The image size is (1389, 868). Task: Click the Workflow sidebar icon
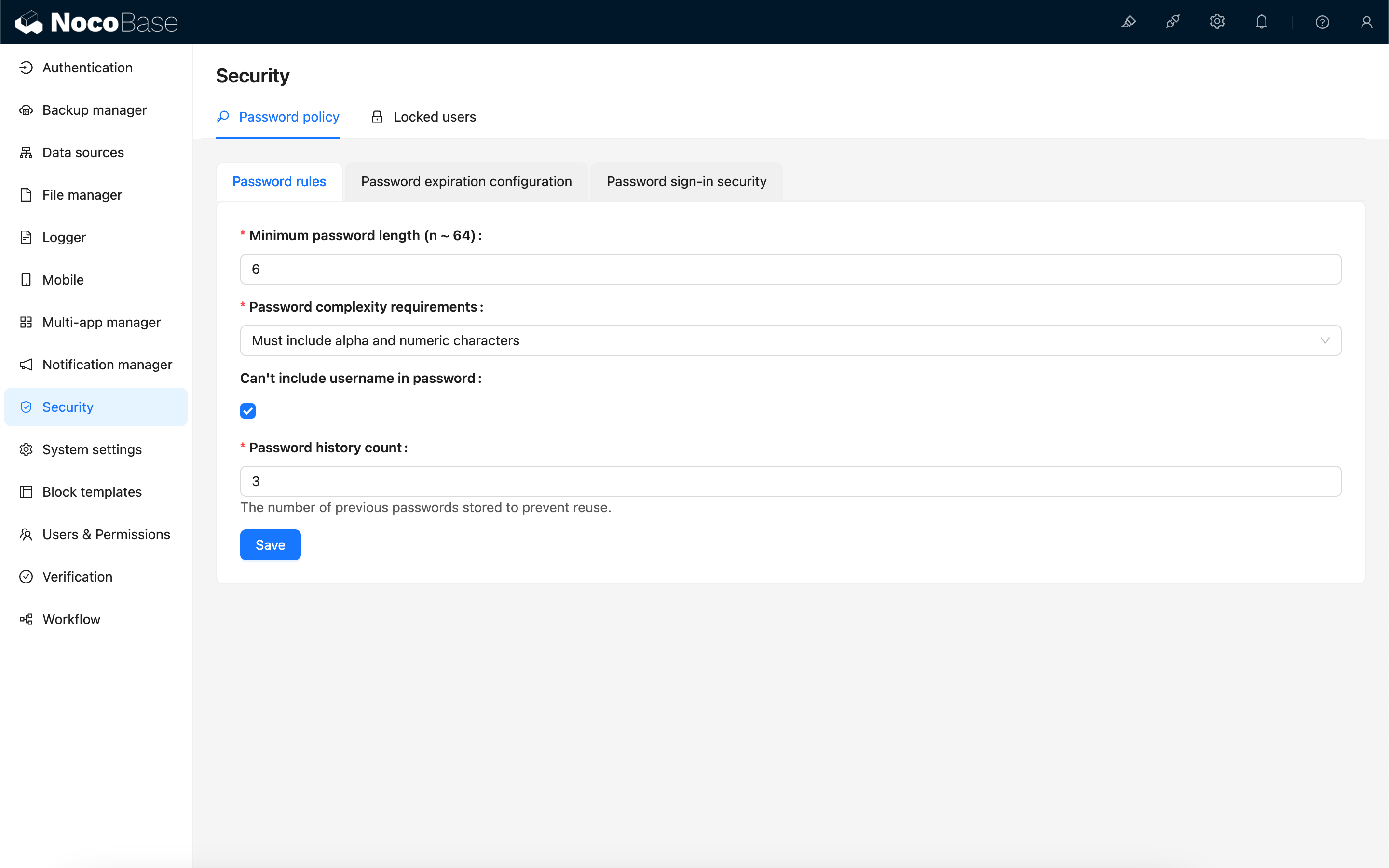pos(27,619)
